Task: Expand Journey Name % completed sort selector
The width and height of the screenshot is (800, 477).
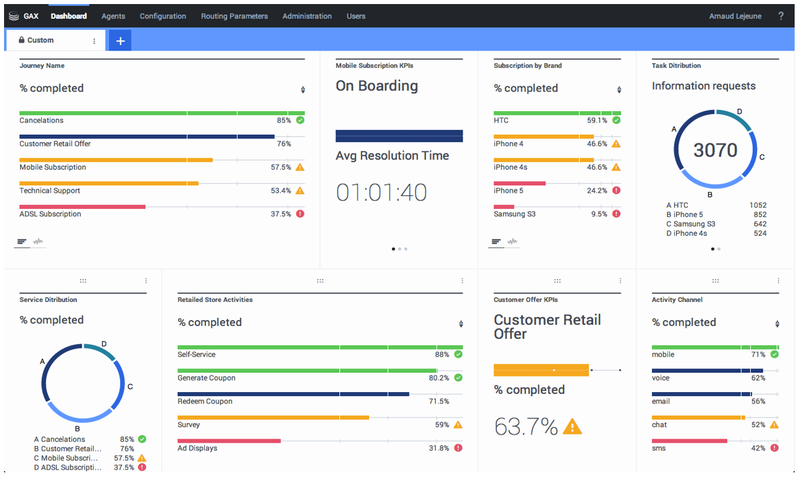Action: 303,89
